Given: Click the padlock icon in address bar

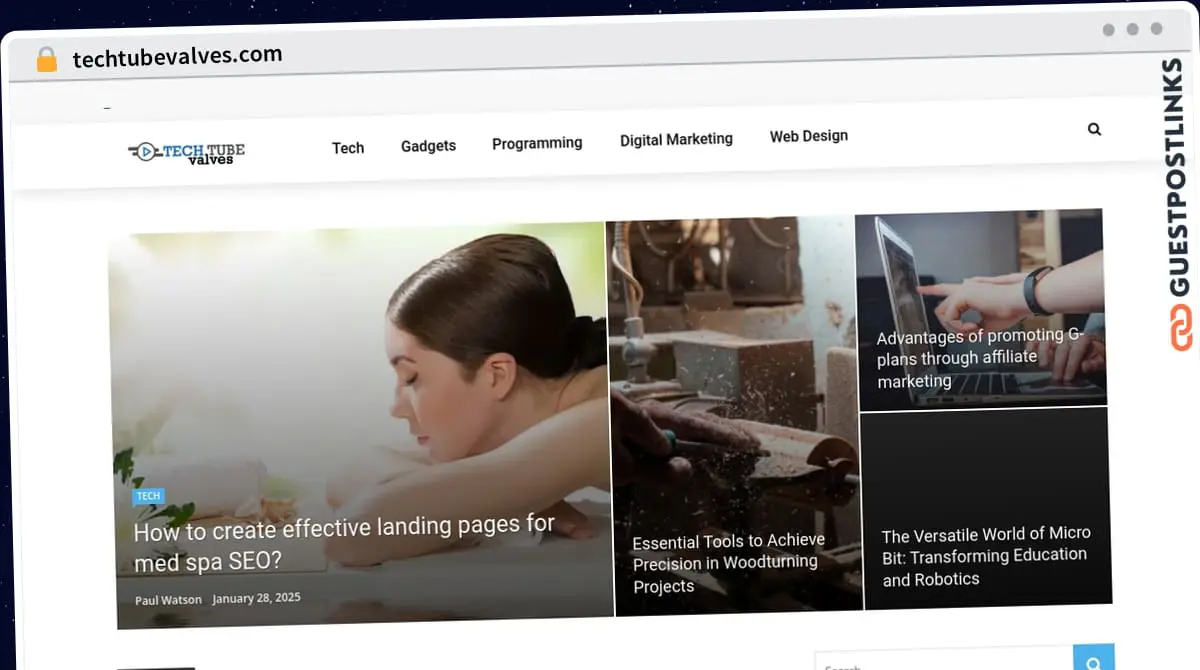Looking at the screenshot, I should pyautogui.click(x=46, y=59).
